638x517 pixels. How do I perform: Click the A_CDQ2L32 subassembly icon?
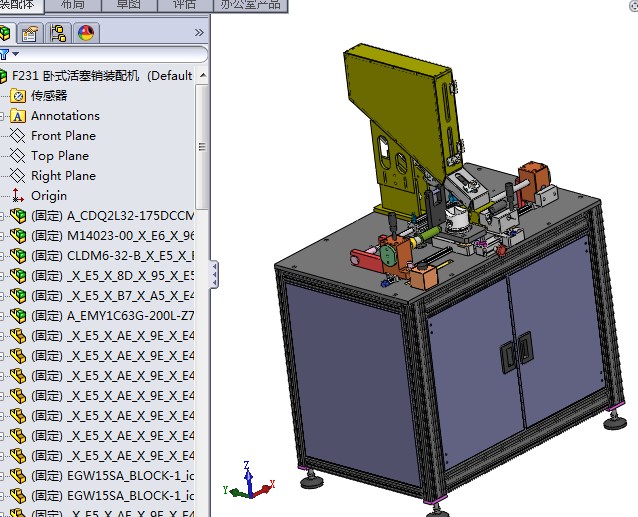(18, 216)
